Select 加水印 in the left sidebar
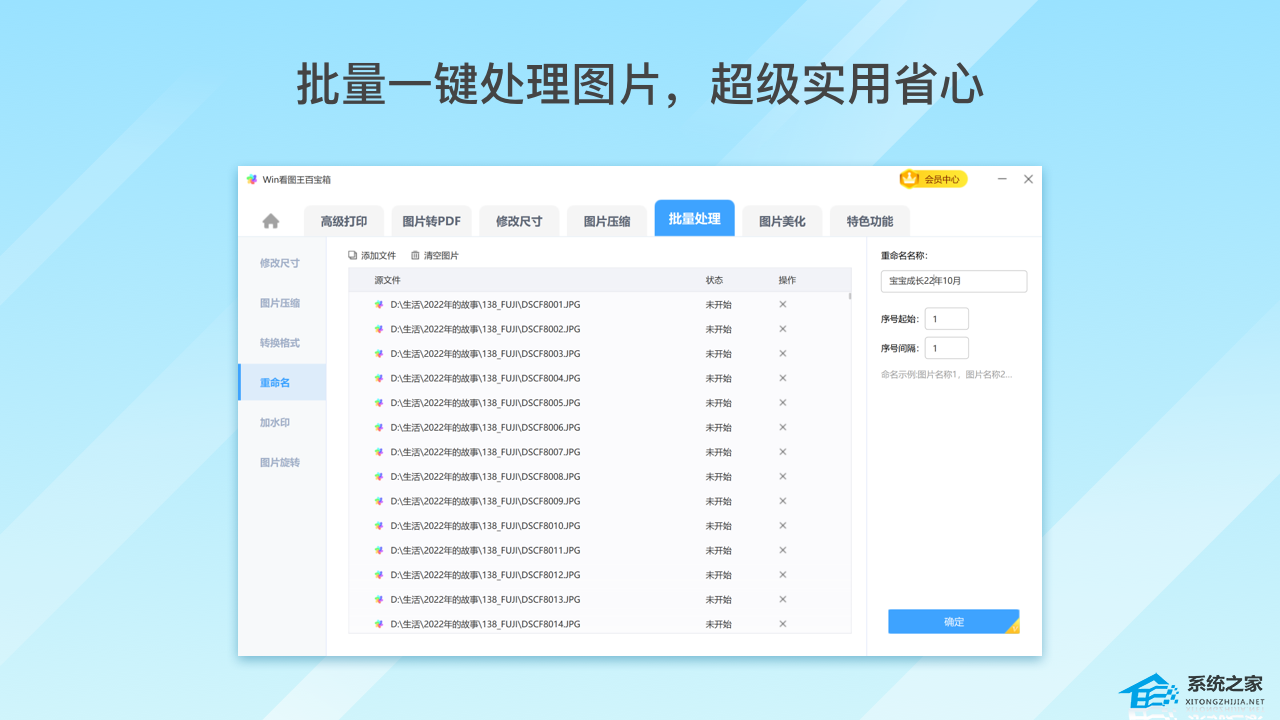 pyautogui.click(x=275, y=423)
